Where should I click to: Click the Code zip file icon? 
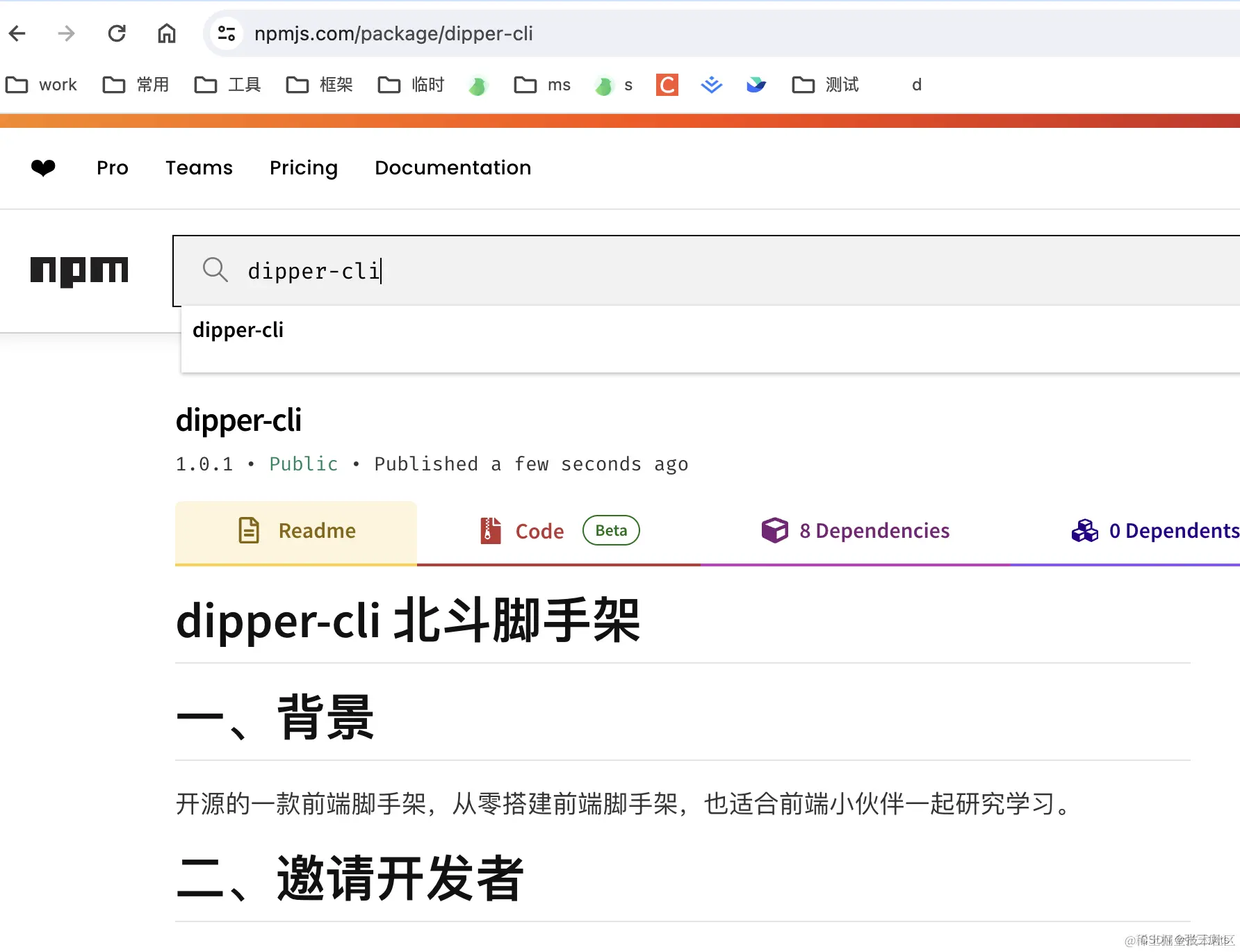coord(490,530)
